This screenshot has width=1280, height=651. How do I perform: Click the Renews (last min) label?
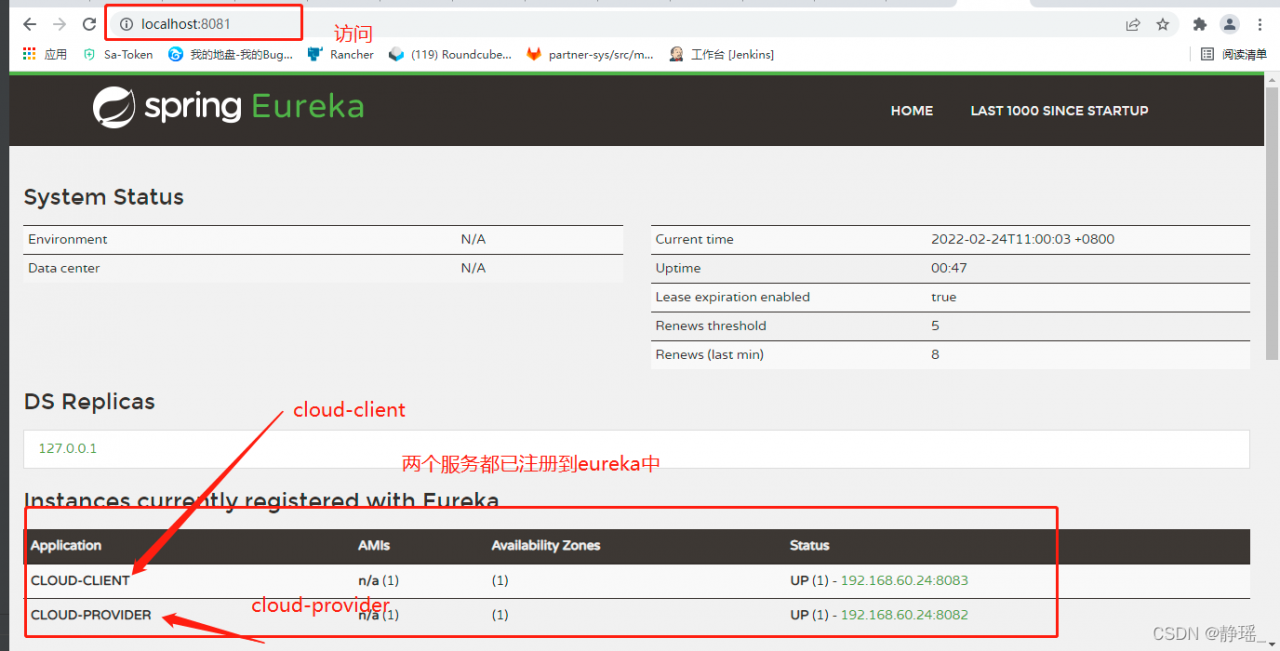pyautogui.click(x=709, y=355)
